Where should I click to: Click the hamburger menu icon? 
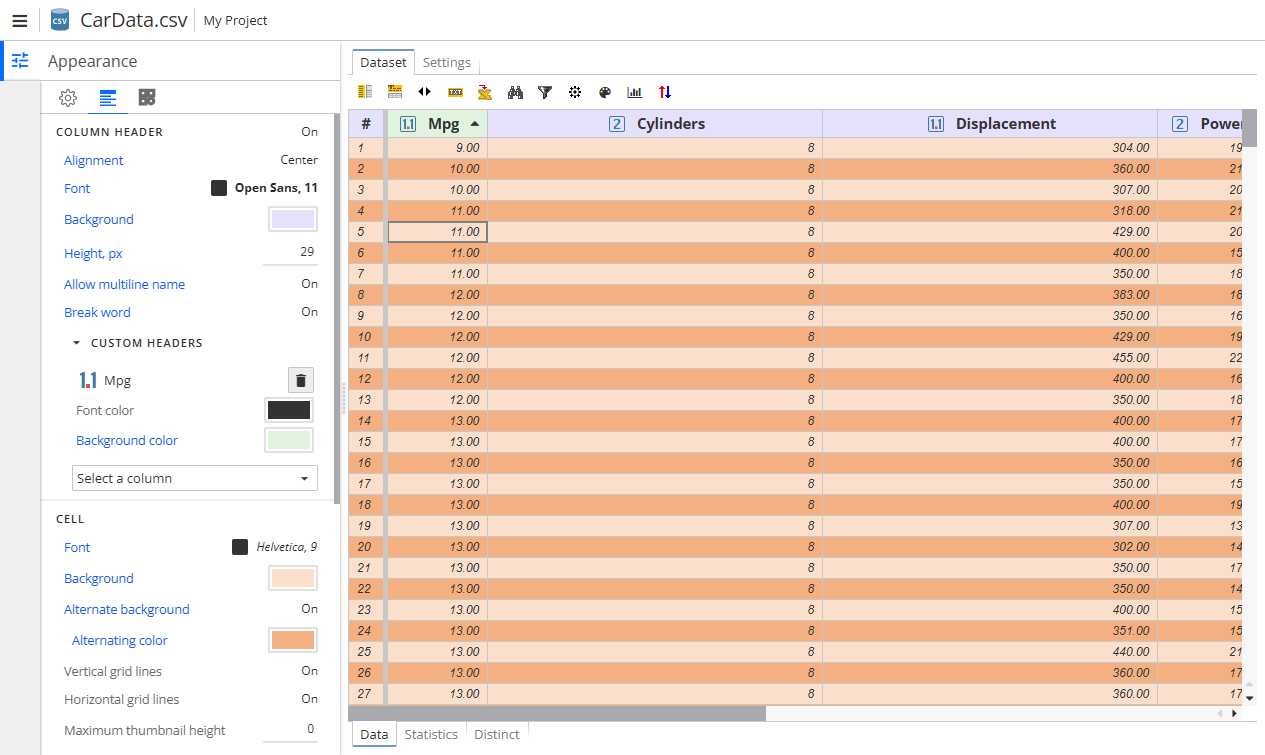20,20
